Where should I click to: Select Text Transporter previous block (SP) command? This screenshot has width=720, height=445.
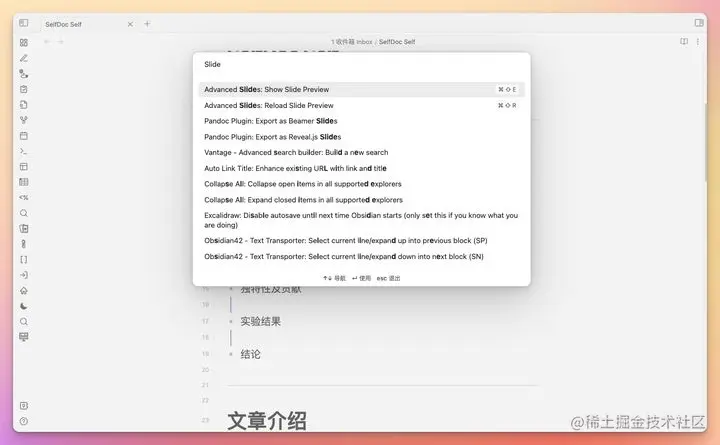pyautogui.click(x=361, y=241)
